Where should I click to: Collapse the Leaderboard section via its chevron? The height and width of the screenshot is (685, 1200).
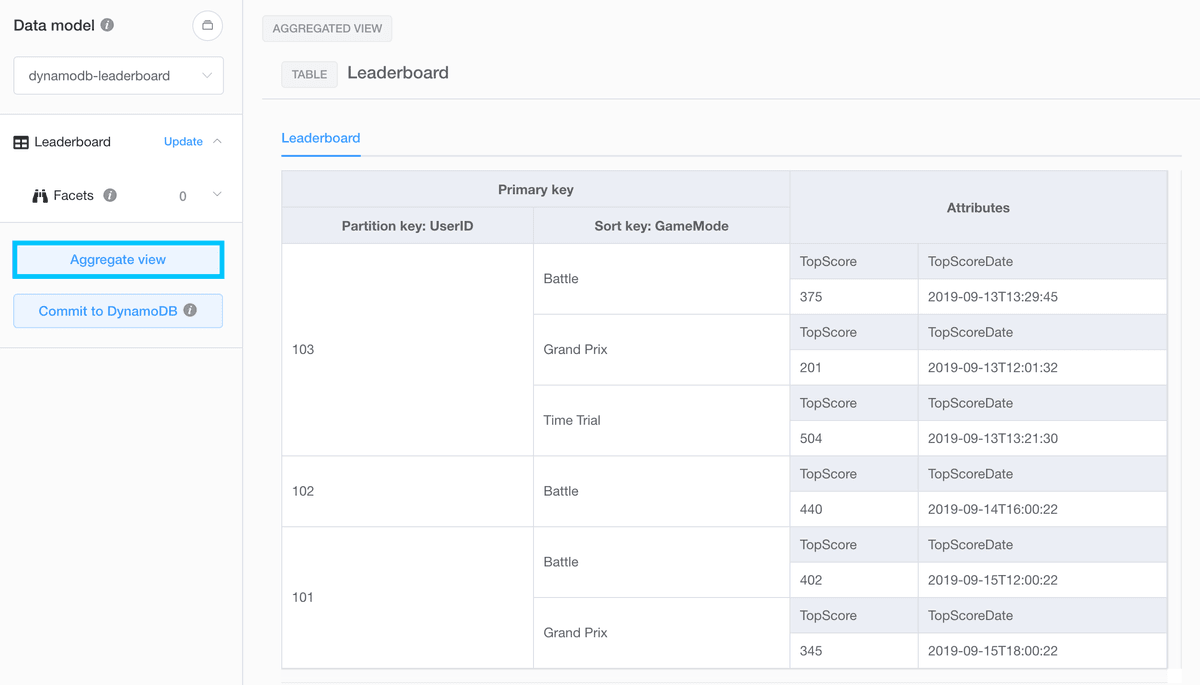click(x=217, y=141)
